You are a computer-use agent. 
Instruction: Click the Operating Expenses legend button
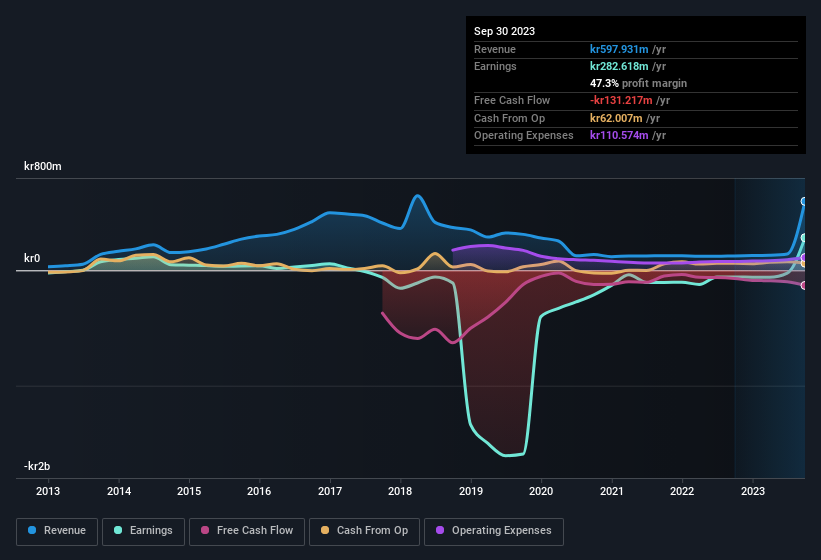click(x=494, y=530)
